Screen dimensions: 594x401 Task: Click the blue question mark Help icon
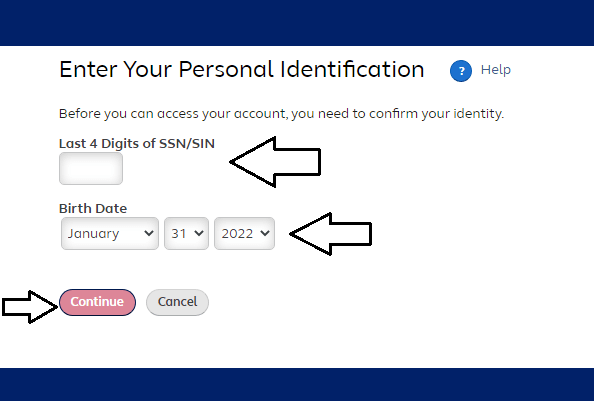(x=461, y=71)
